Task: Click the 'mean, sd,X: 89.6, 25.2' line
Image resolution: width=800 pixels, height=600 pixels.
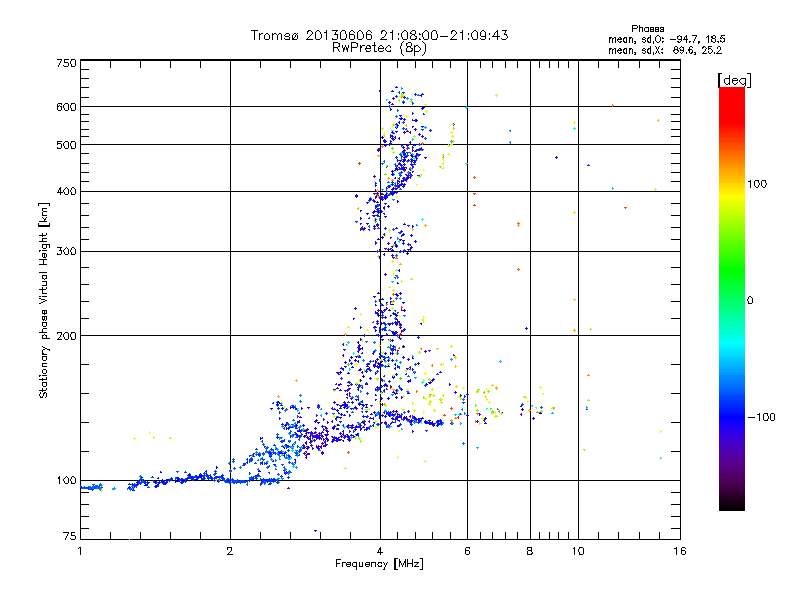Action: [665, 50]
